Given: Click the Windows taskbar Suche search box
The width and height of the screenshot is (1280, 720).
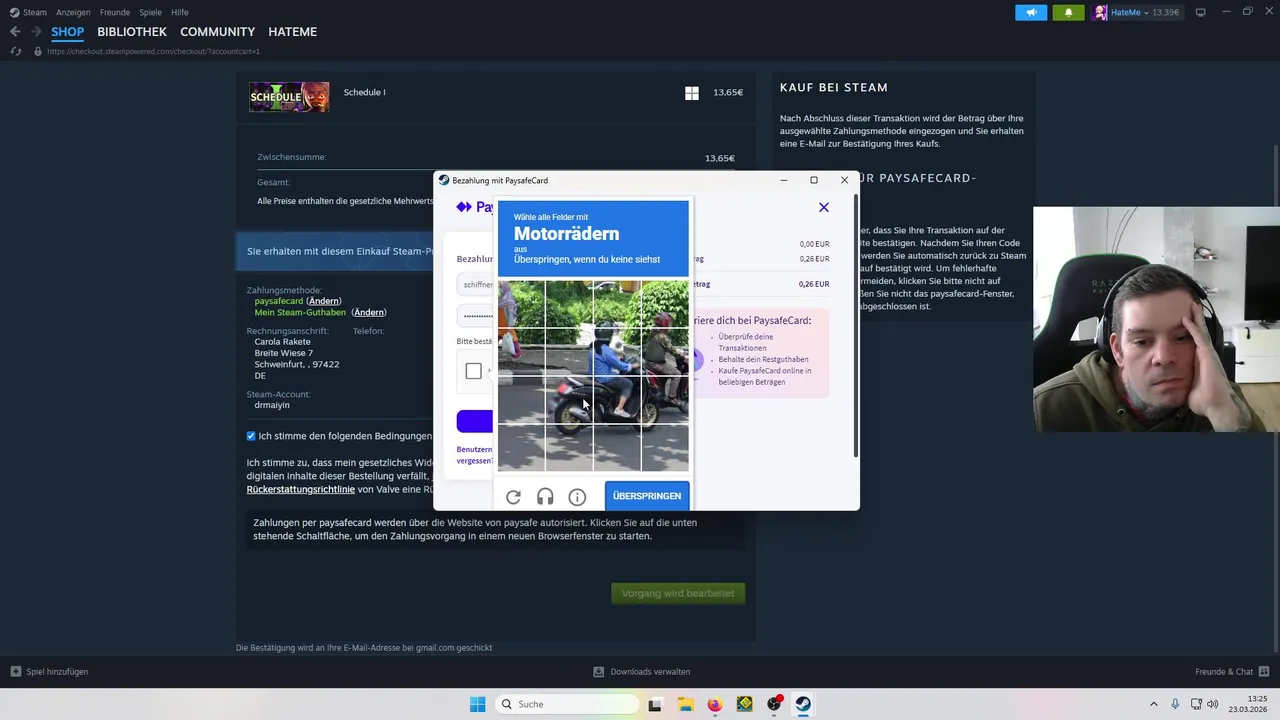Looking at the screenshot, I should click(567, 704).
